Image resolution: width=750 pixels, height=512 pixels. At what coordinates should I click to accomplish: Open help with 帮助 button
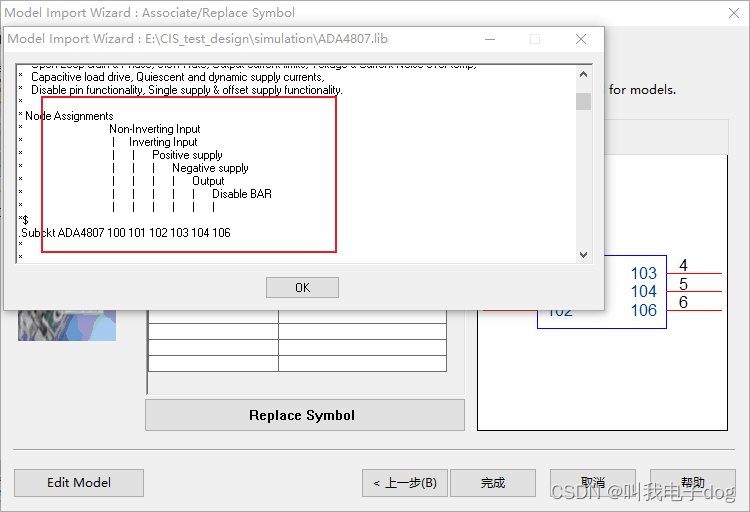point(693,483)
